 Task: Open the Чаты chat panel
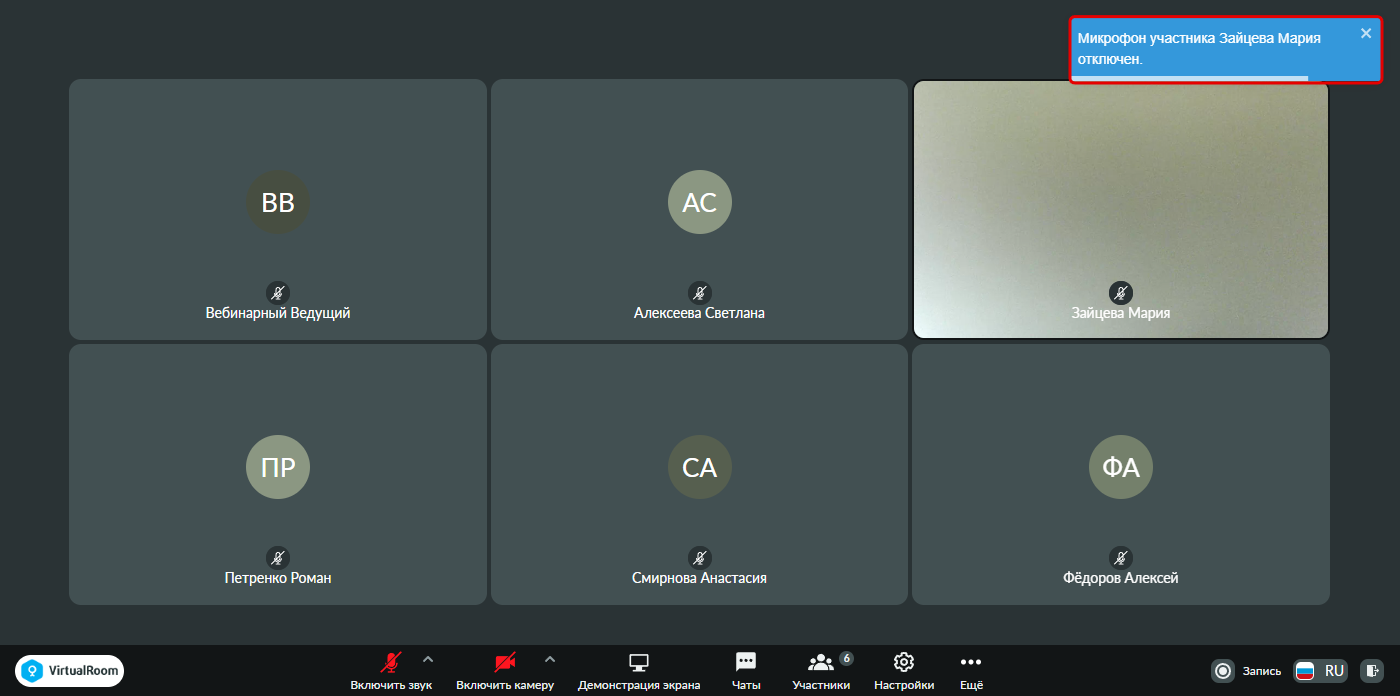tap(746, 670)
